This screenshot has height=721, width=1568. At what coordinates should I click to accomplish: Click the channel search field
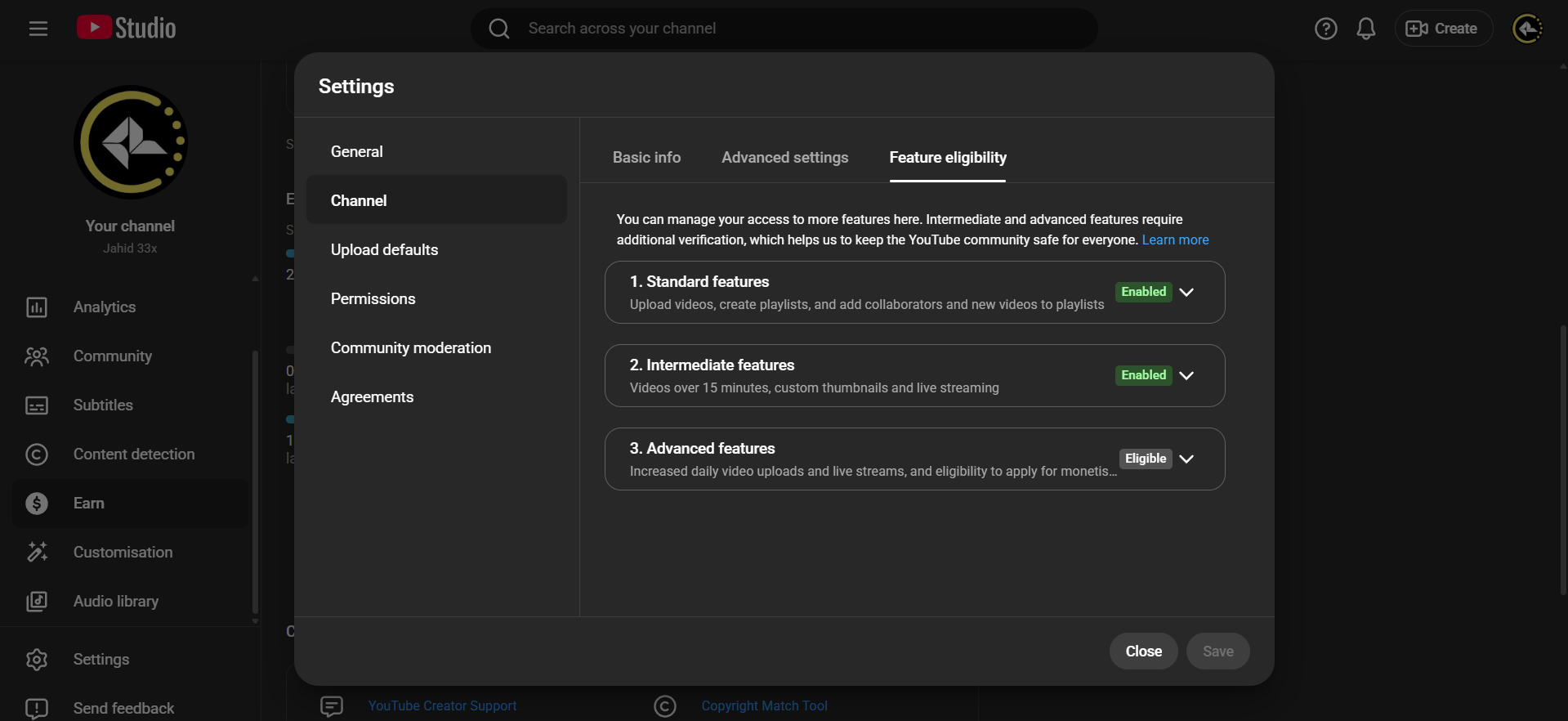784,29
